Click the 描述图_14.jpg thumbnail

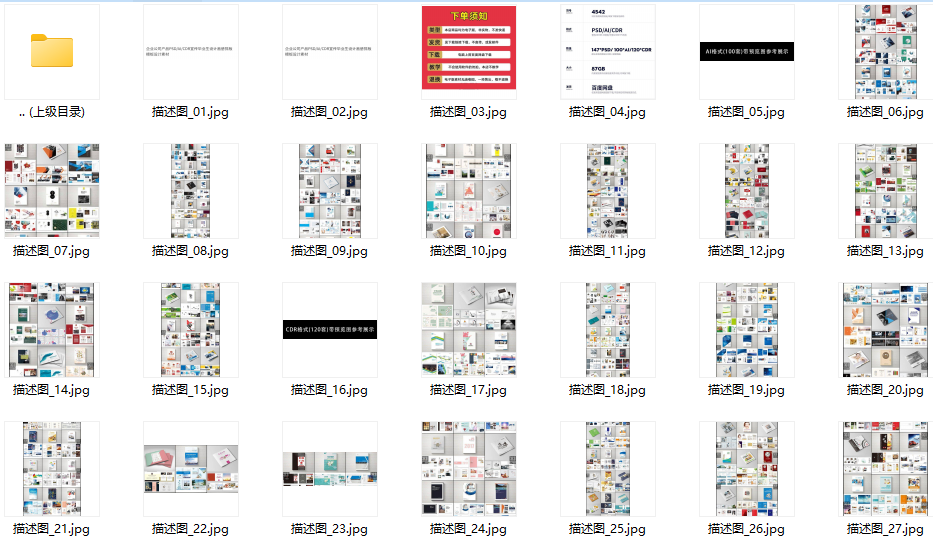pyautogui.click(x=52, y=330)
